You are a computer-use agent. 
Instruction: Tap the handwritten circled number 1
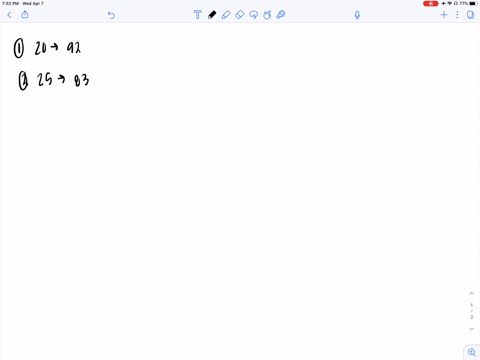tap(19, 49)
